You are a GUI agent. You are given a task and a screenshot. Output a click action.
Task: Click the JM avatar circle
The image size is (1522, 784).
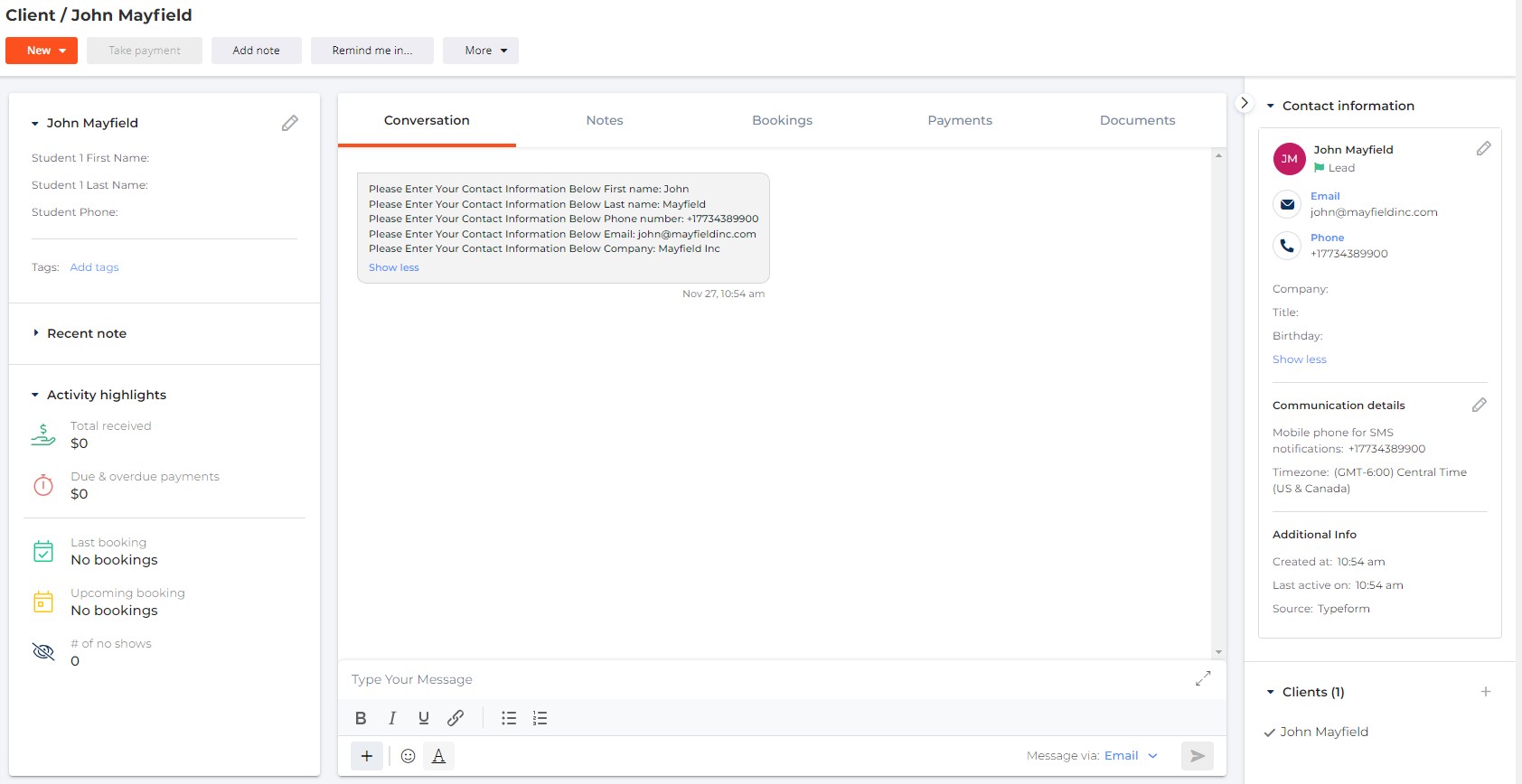(x=1289, y=159)
